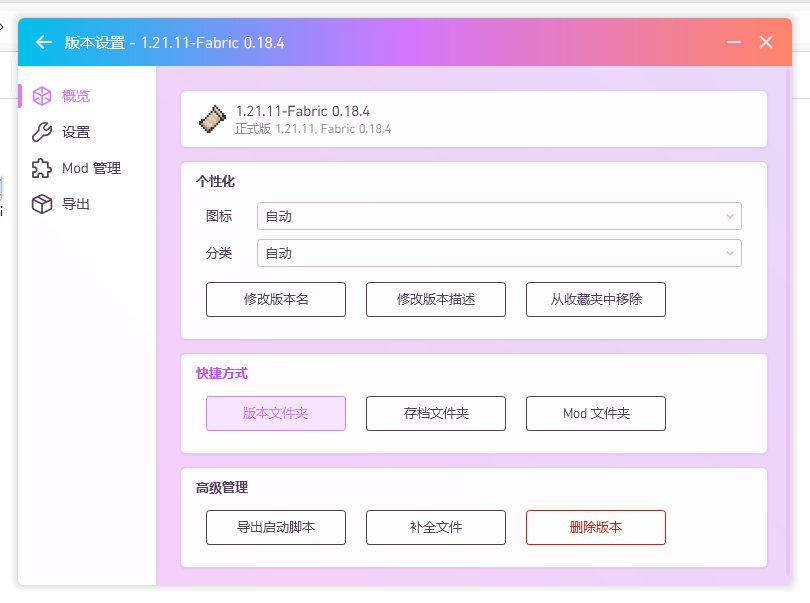Screen dimensions: 810x603
Task: Open the 版本文件夹 shortcut
Action: coord(276,413)
